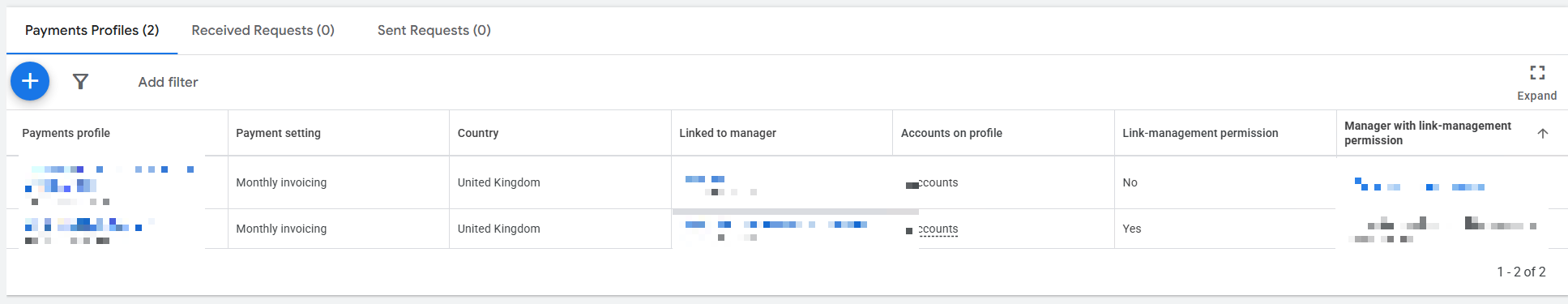Open the filter funnel icon
Screen dimensions: 1568x304
coord(80,81)
